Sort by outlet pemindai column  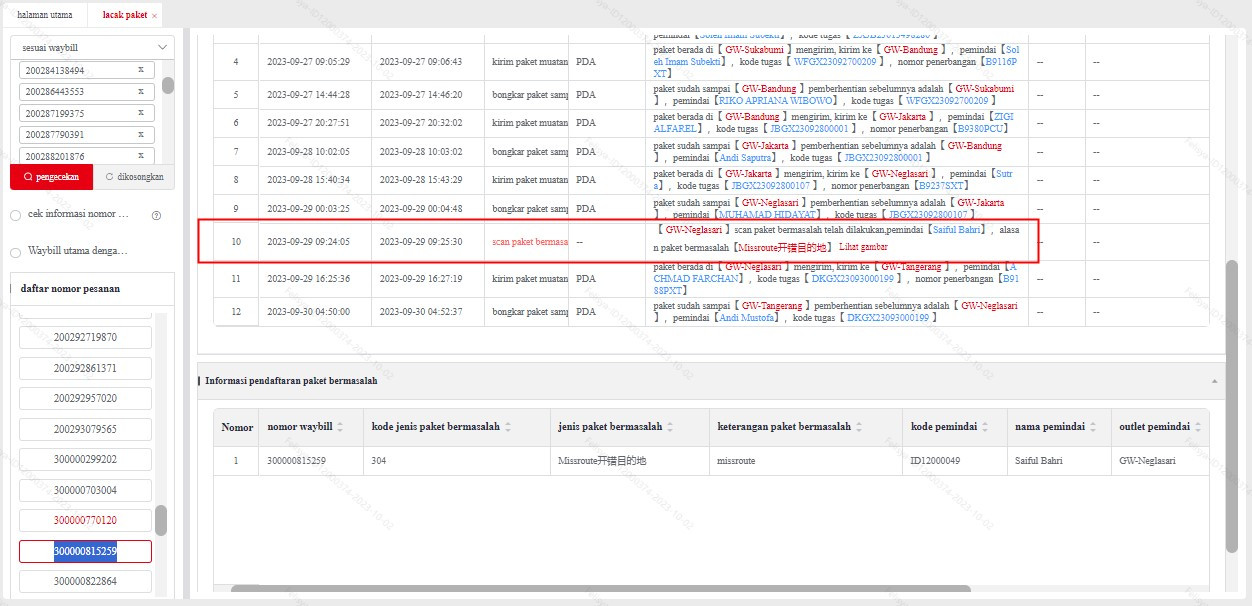coord(1198,427)
